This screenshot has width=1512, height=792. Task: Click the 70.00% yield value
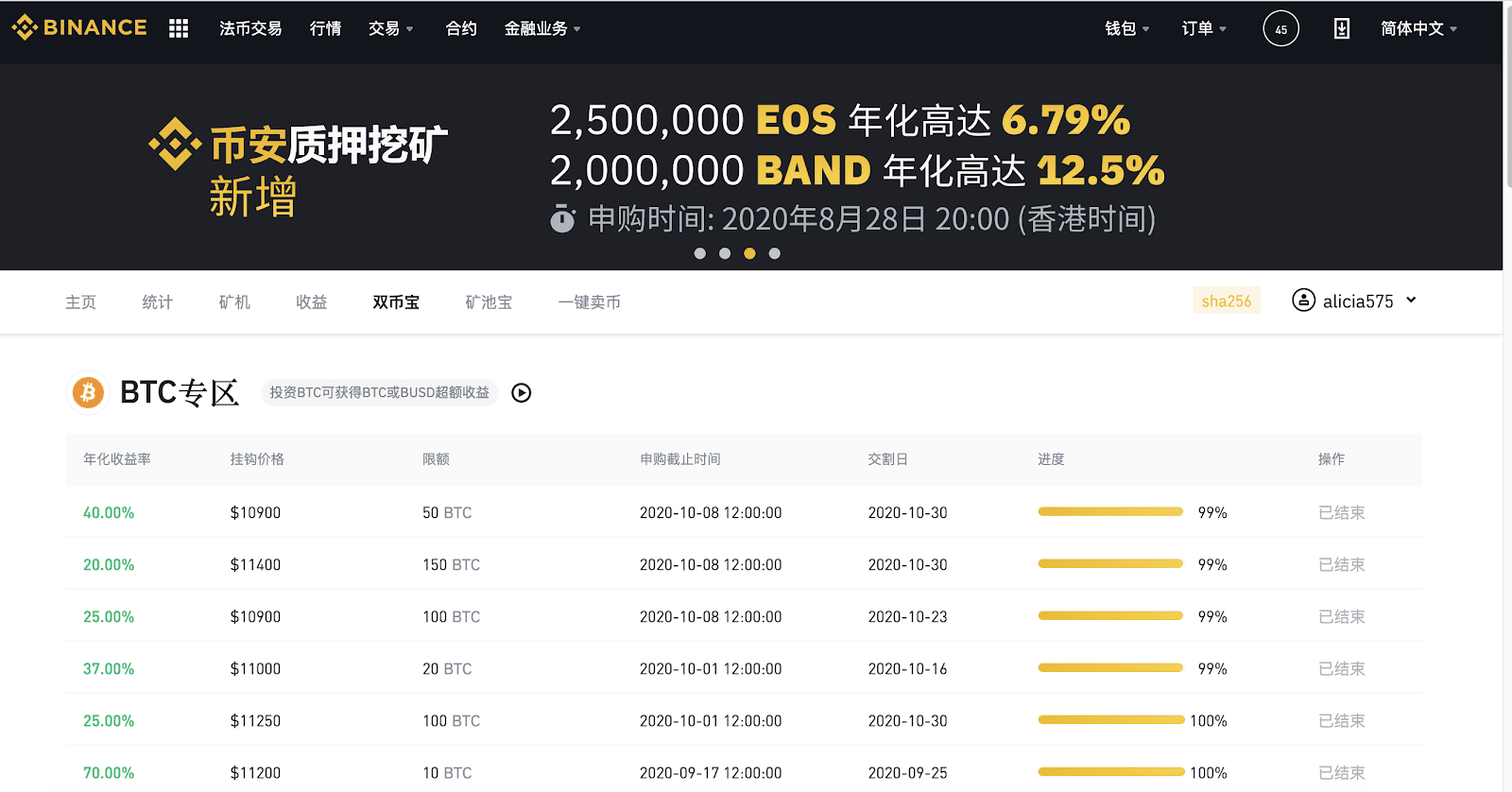point(109,772)
